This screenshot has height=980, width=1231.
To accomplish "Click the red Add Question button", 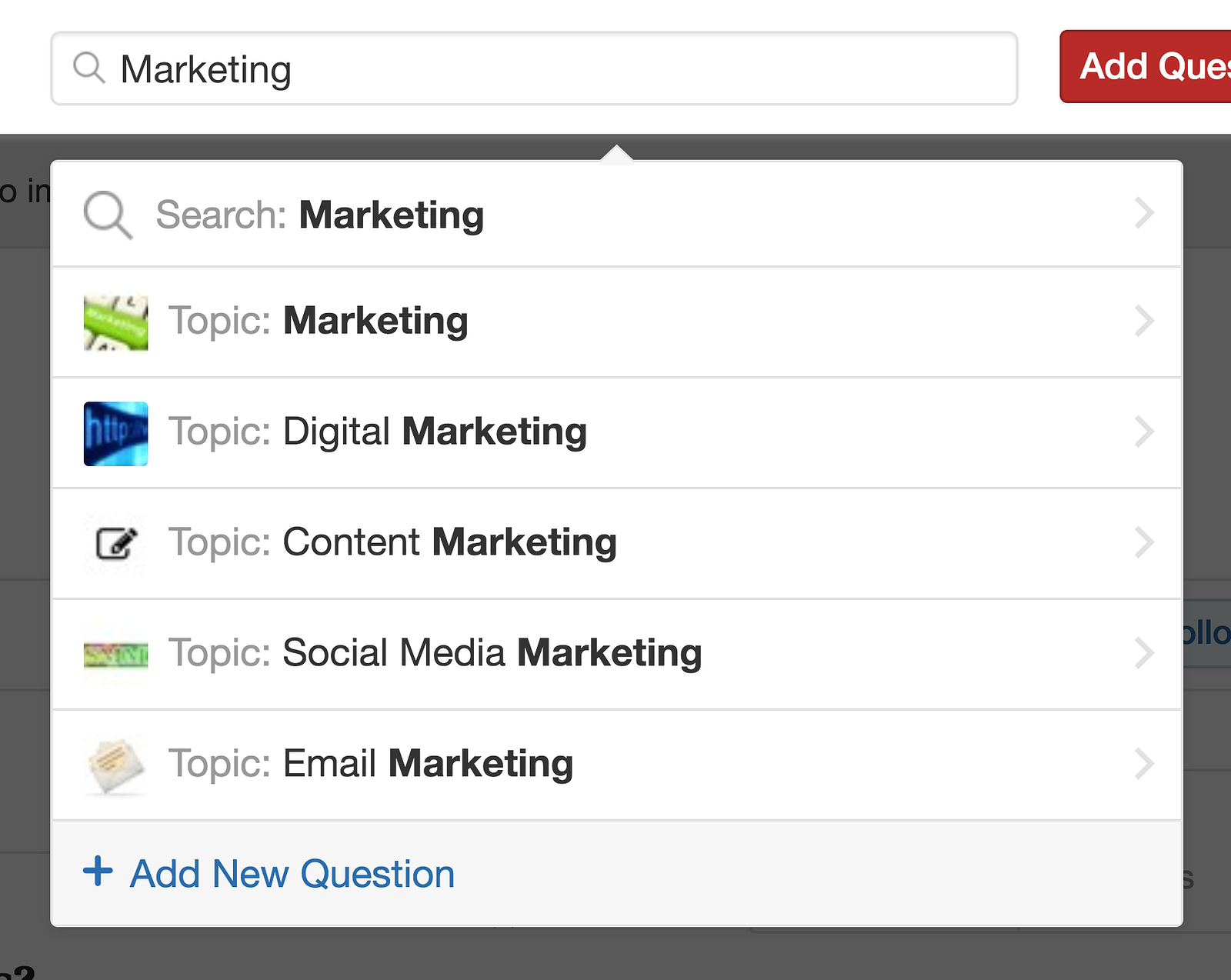I will pyautogui.click(x=1146, y=66).
